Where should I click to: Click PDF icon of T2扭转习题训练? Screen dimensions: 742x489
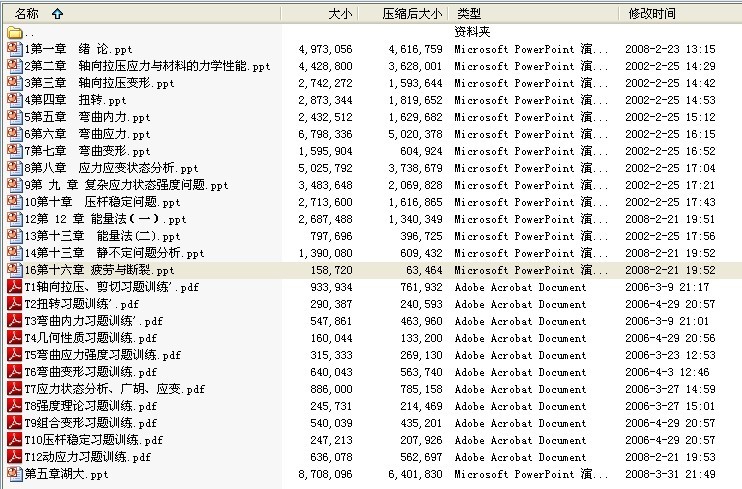point(15,304)
